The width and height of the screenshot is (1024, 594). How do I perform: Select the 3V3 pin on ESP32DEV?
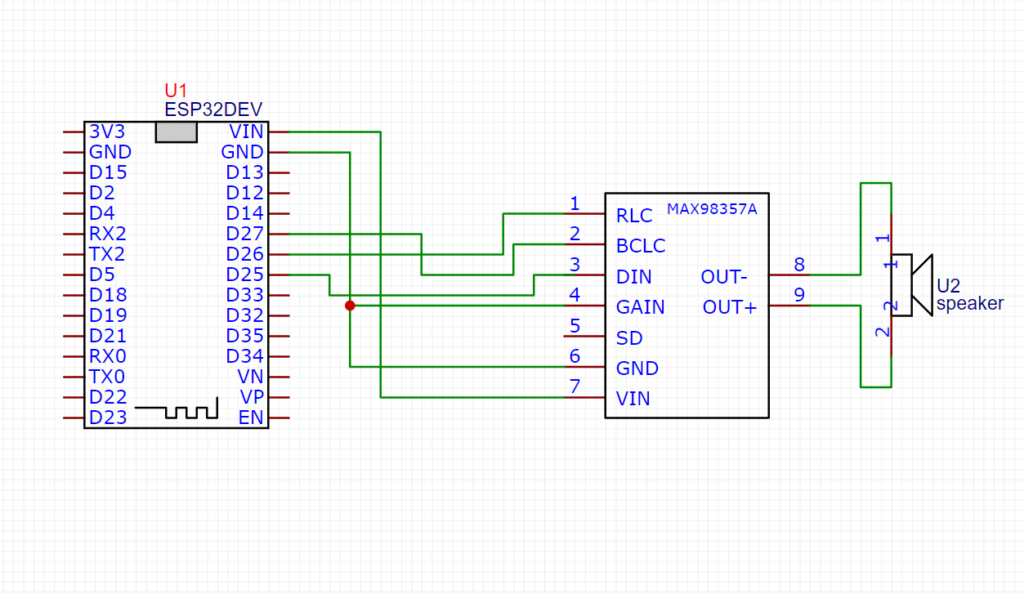tap(107, 132)
